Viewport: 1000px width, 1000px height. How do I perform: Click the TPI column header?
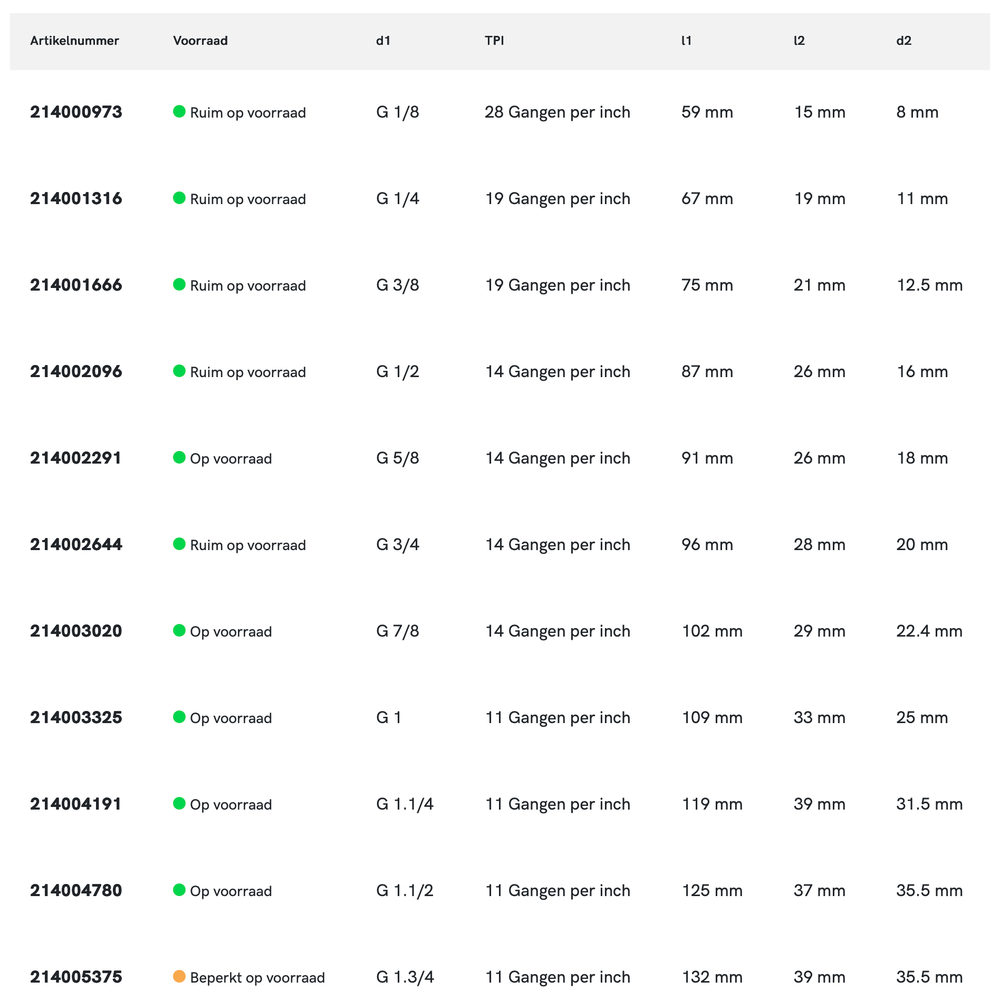point(494,41)
